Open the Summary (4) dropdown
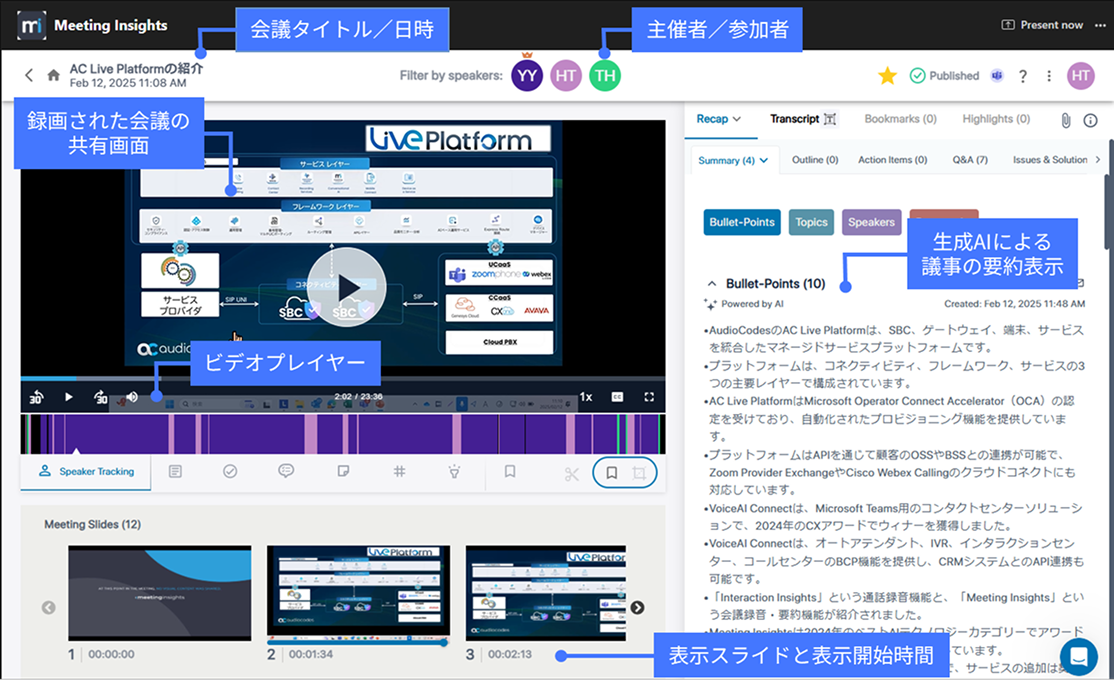Viewport: 1114px width, 680px height. click(x=733, y=160)
